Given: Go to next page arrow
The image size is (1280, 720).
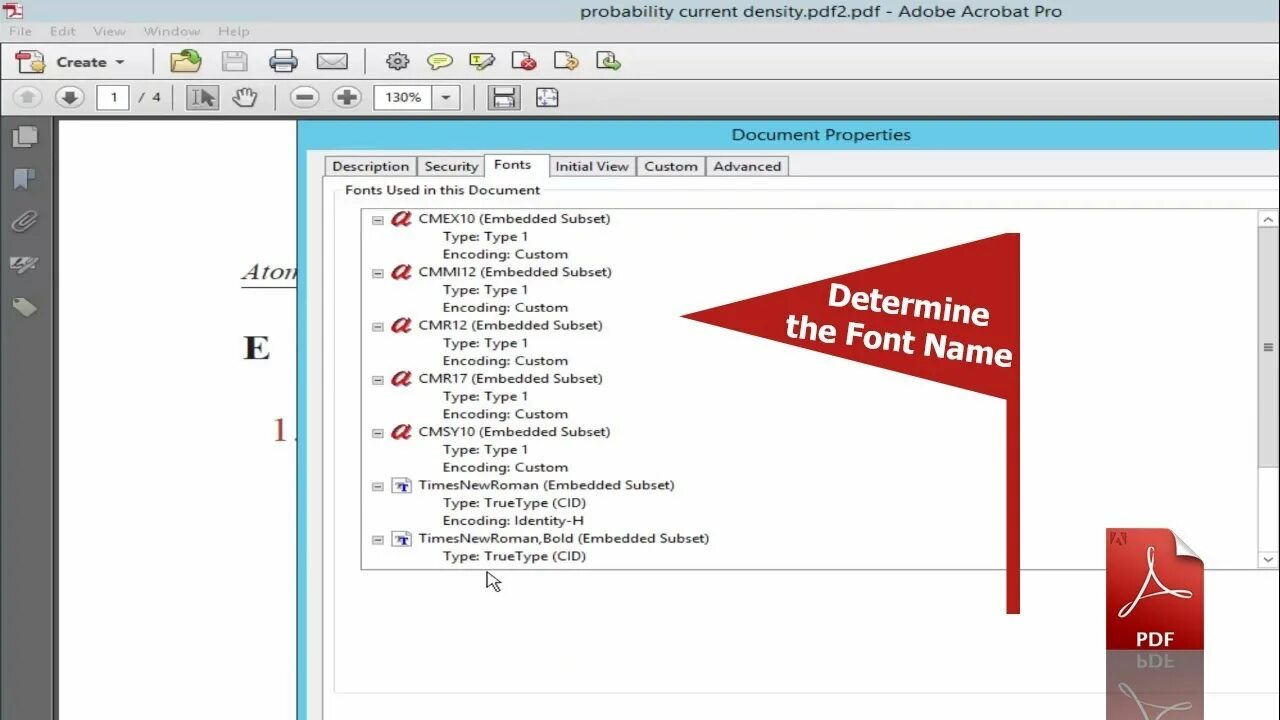Looking at the screenshot, I should pos(69,97).
